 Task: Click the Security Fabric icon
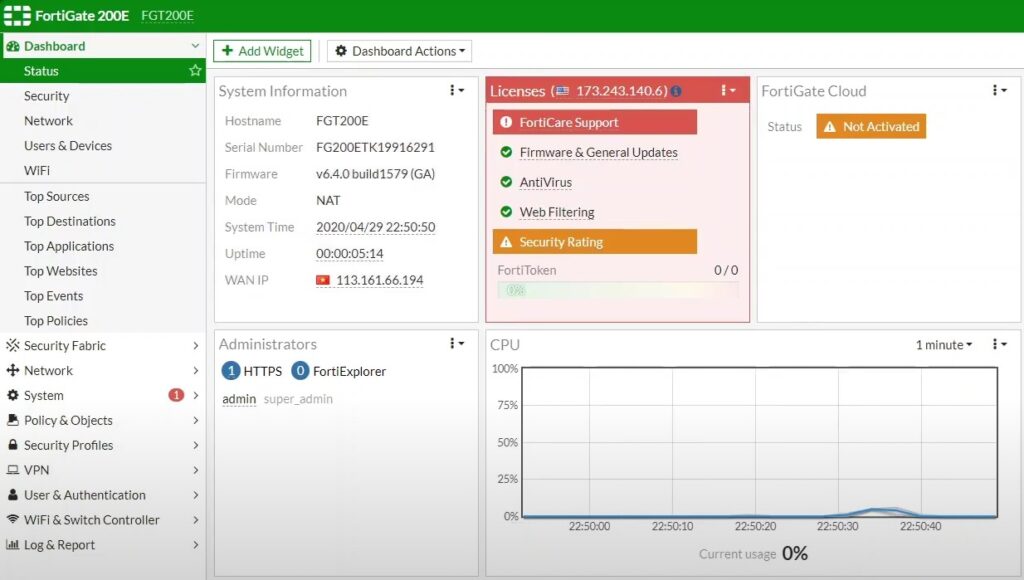click(x=12, y=346)
